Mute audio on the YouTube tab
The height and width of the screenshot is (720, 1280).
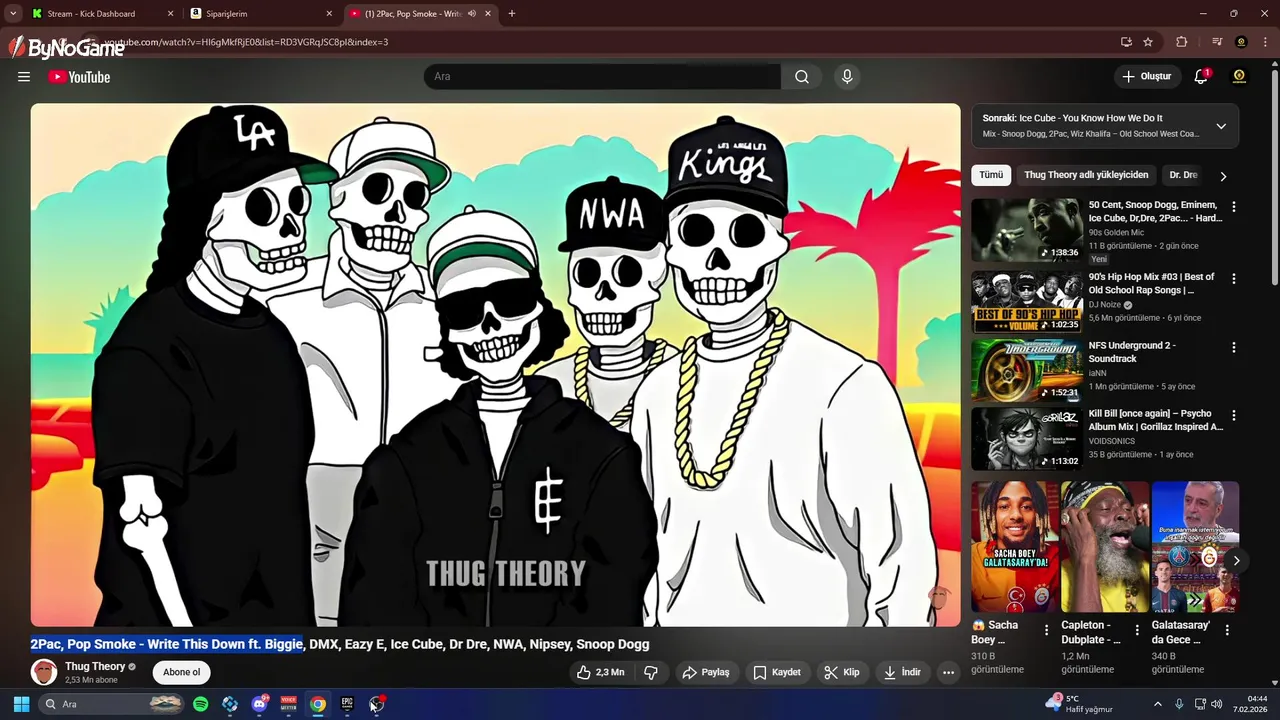point(471,14)
